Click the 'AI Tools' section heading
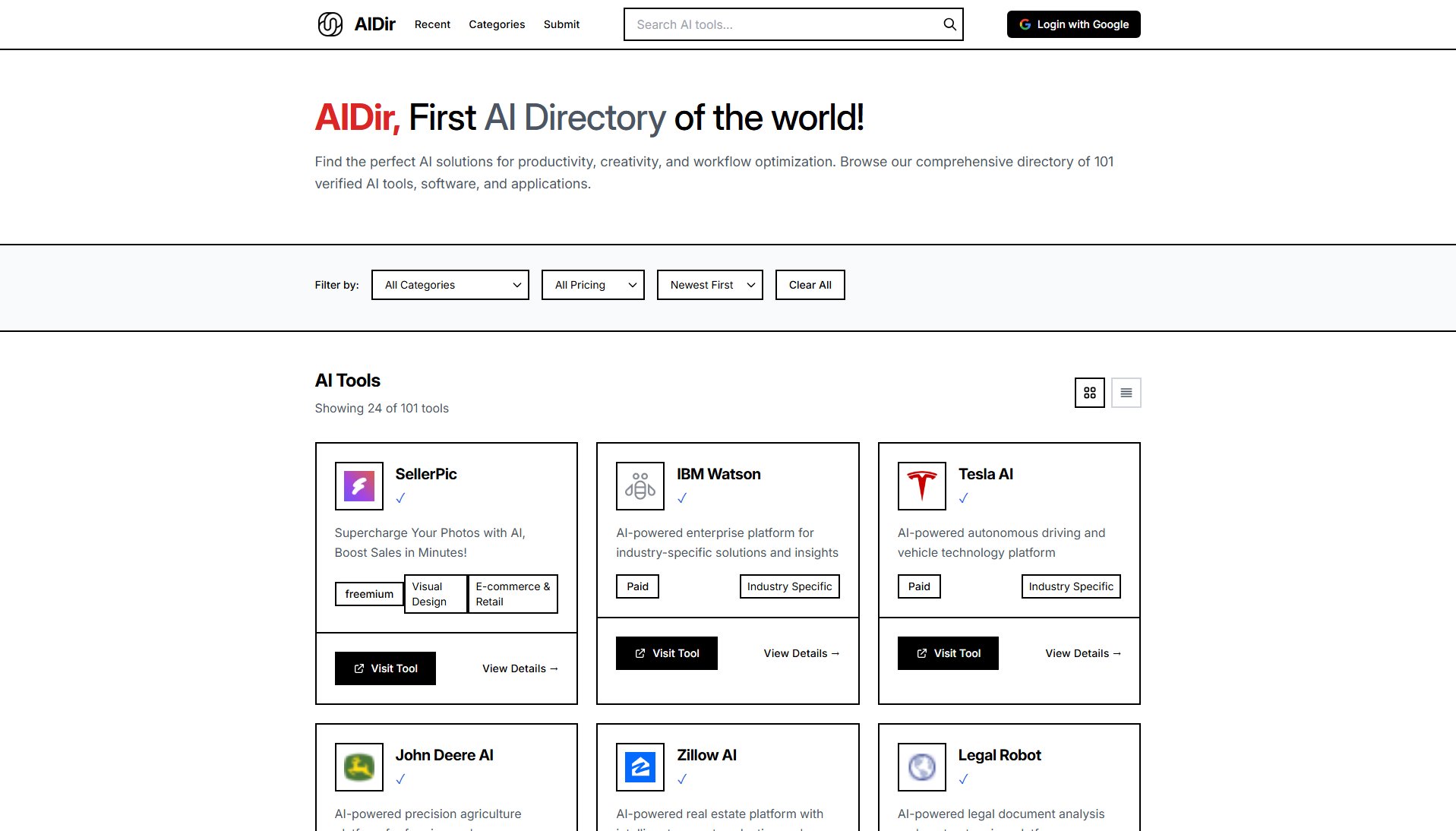The image size is (1456, 831). [x=347, y=381]
